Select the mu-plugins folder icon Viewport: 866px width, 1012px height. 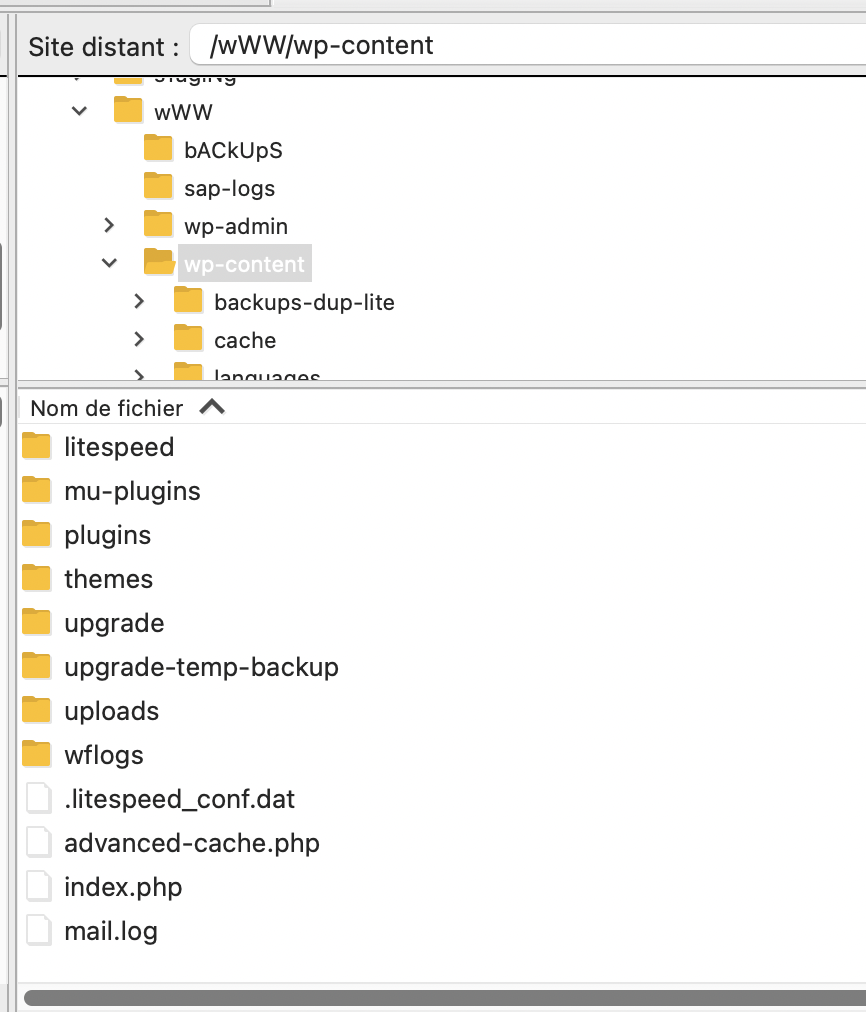pos(36,490)
